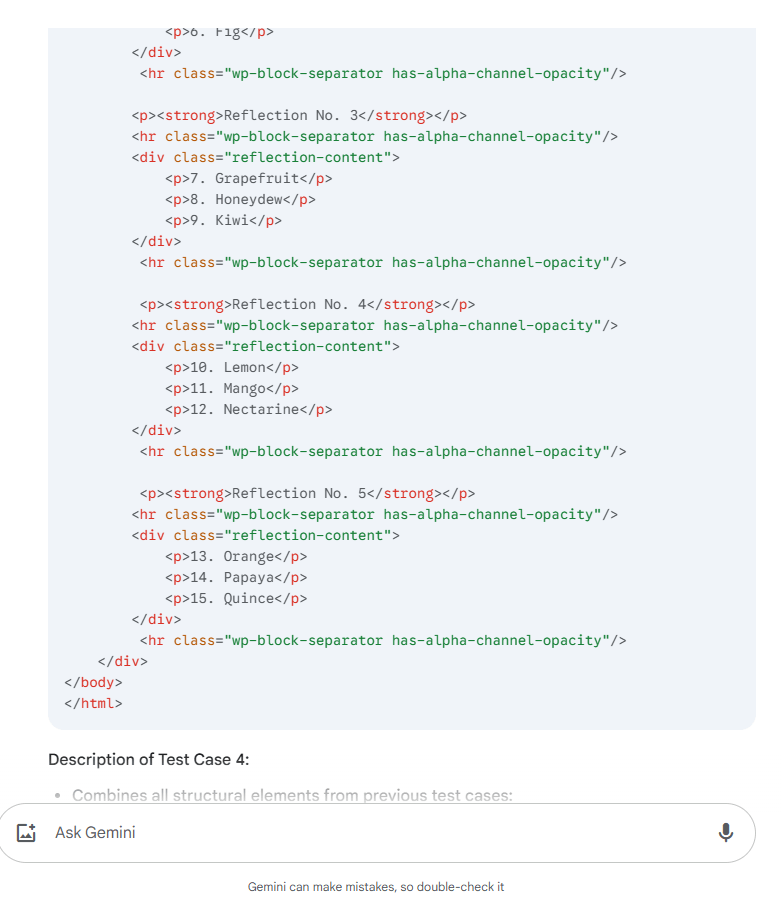Click the "Combines all structural elements" bullet
Screen dimensions: 781x899
pyautogui.click(x=292, y=796)
